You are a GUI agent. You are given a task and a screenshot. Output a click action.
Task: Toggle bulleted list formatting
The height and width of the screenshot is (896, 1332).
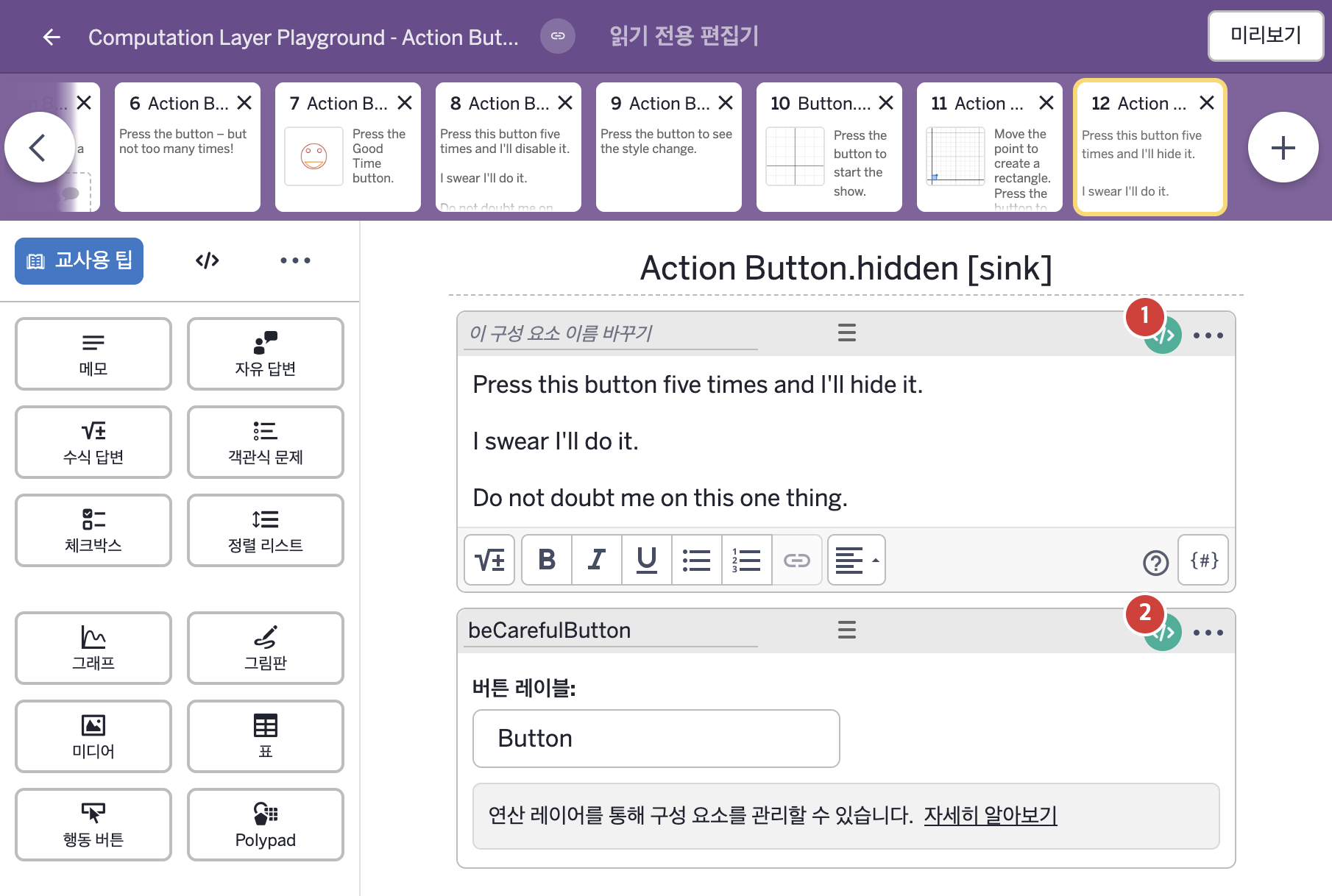tap(697, 560)
